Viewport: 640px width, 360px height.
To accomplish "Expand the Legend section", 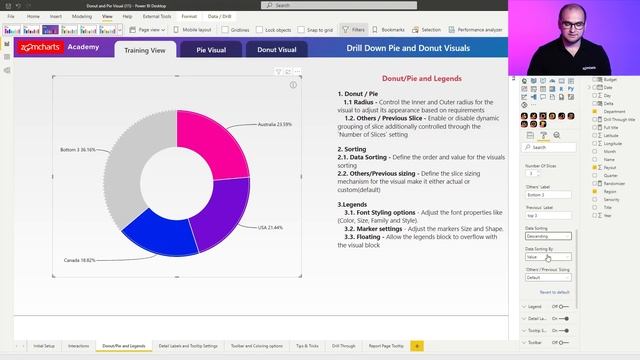I will point(524,307).
